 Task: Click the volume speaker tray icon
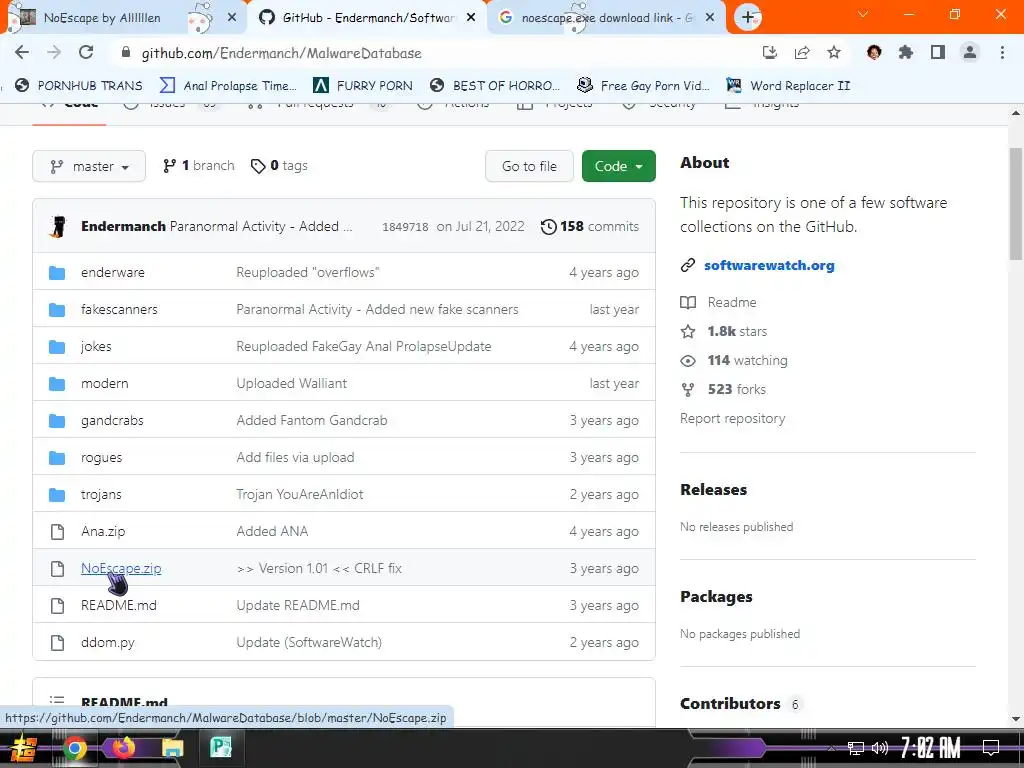coord(880,748)
